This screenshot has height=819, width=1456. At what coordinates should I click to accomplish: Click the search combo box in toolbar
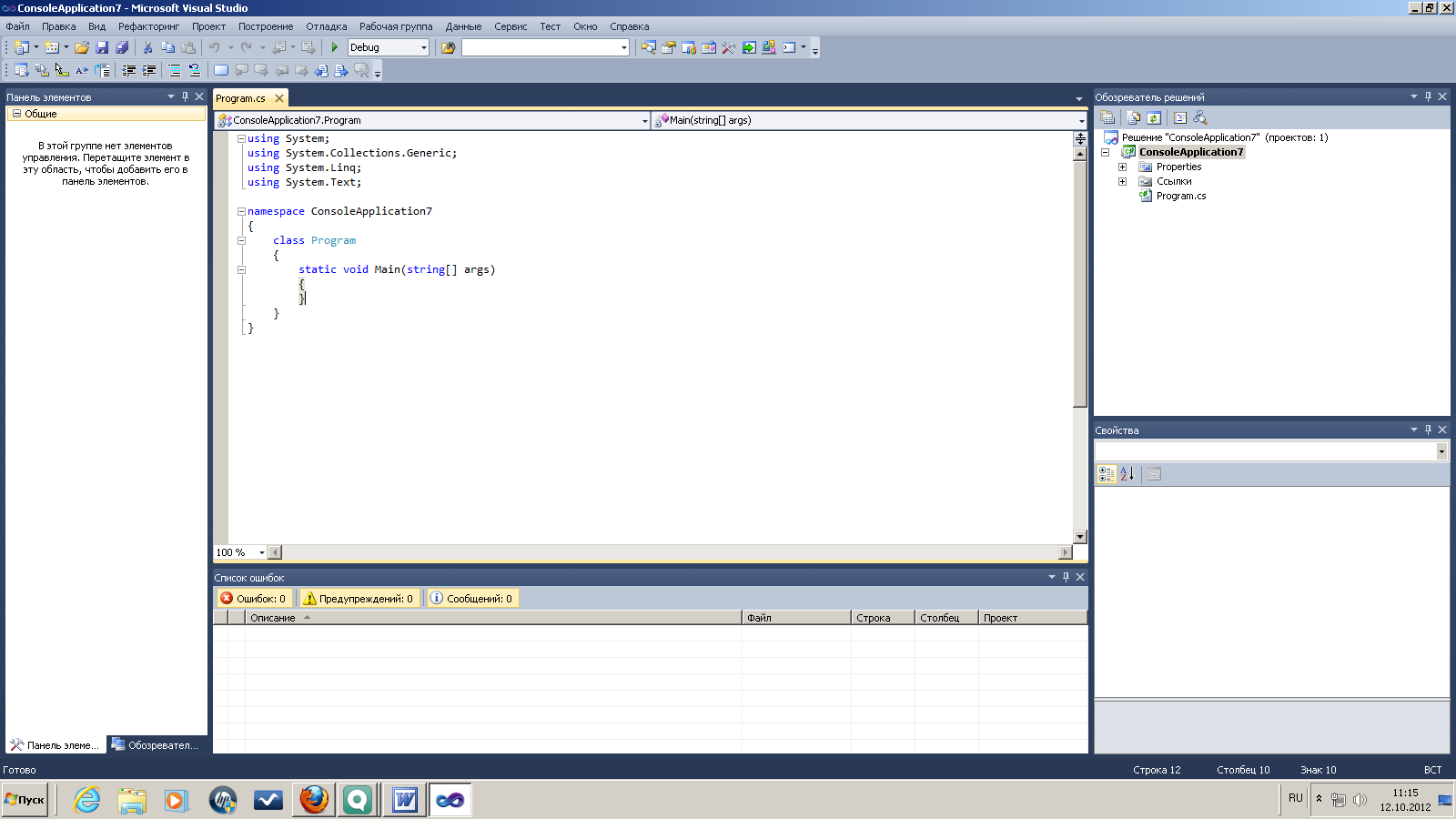click(545, 47)
